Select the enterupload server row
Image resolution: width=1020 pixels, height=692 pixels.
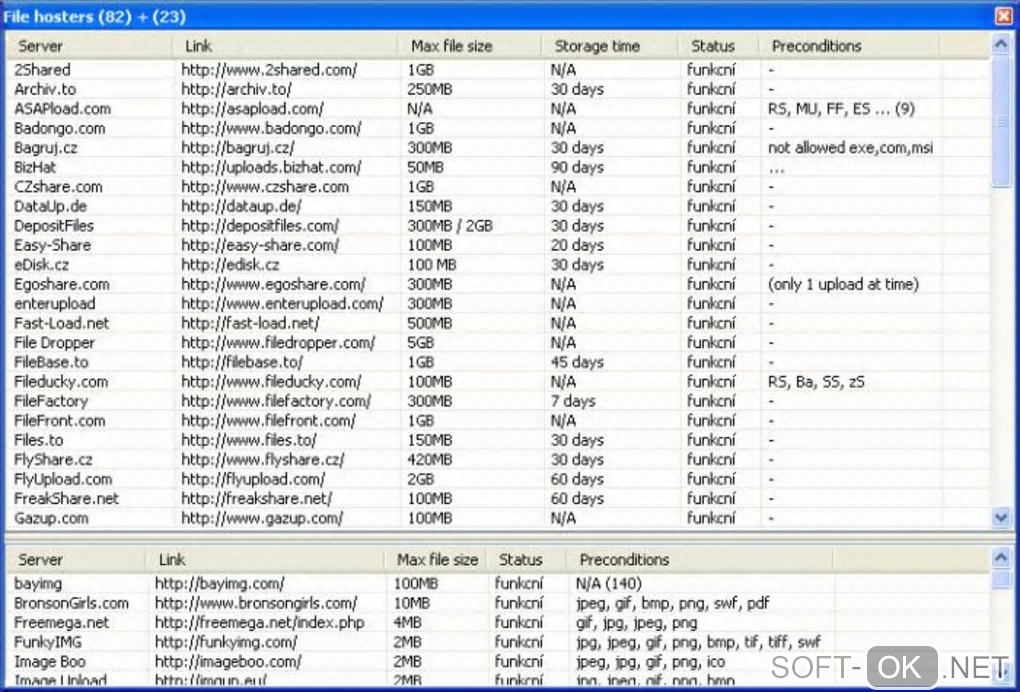499,304
